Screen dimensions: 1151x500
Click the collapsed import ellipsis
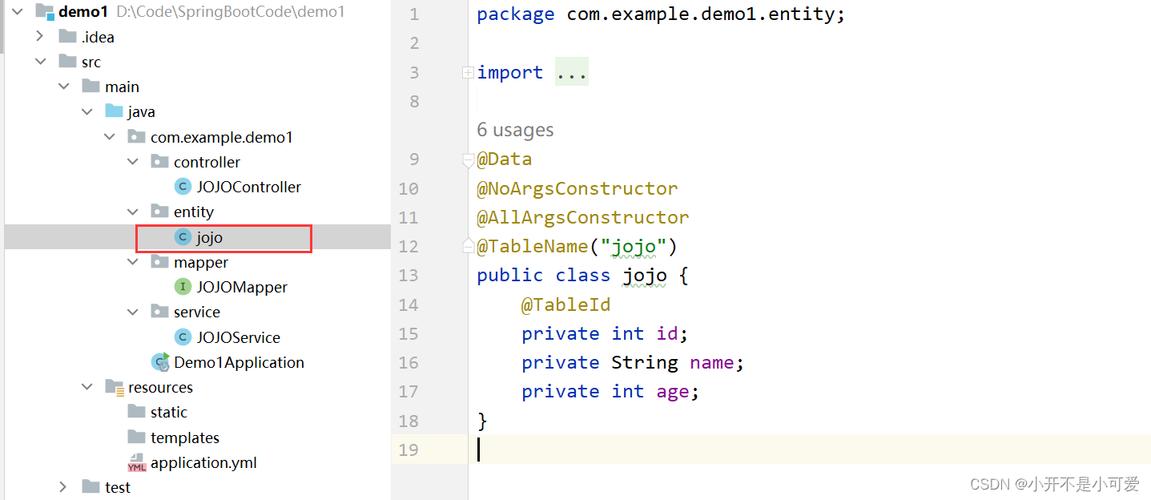(572, 73)
